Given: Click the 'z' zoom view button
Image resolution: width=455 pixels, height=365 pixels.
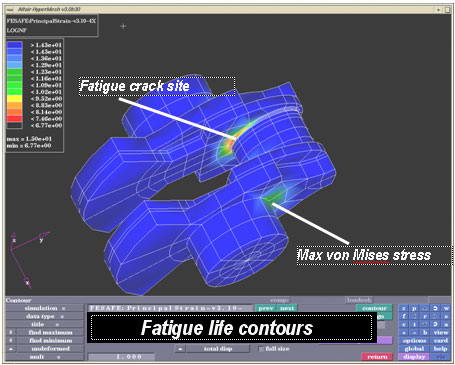Looking at the screenshot, I should [x=403, y=308].
